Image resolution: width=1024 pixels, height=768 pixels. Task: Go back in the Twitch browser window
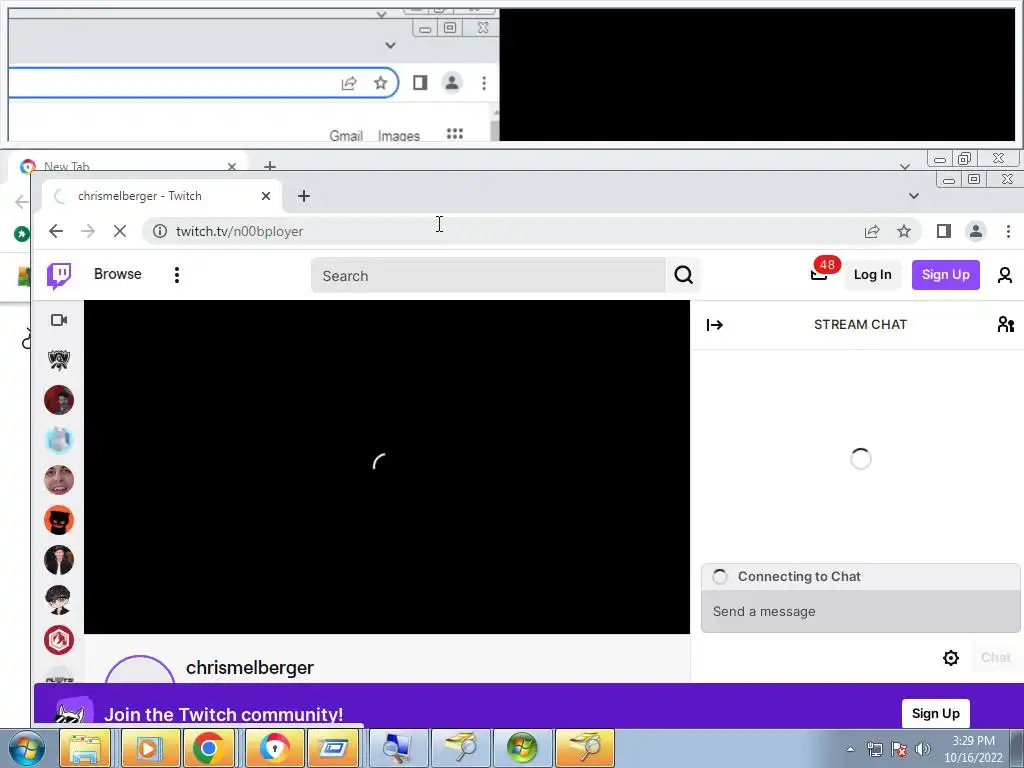pyautogui.click(x=56, y=231)
